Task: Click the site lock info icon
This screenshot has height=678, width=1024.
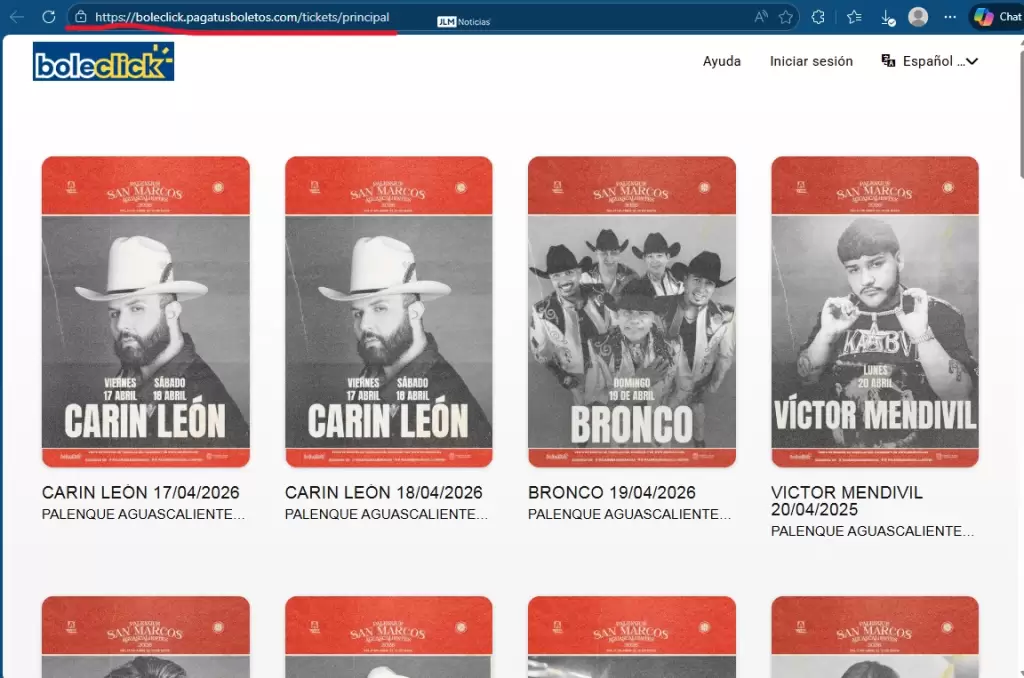Action: pyautogui.click(x=81, y=17)
